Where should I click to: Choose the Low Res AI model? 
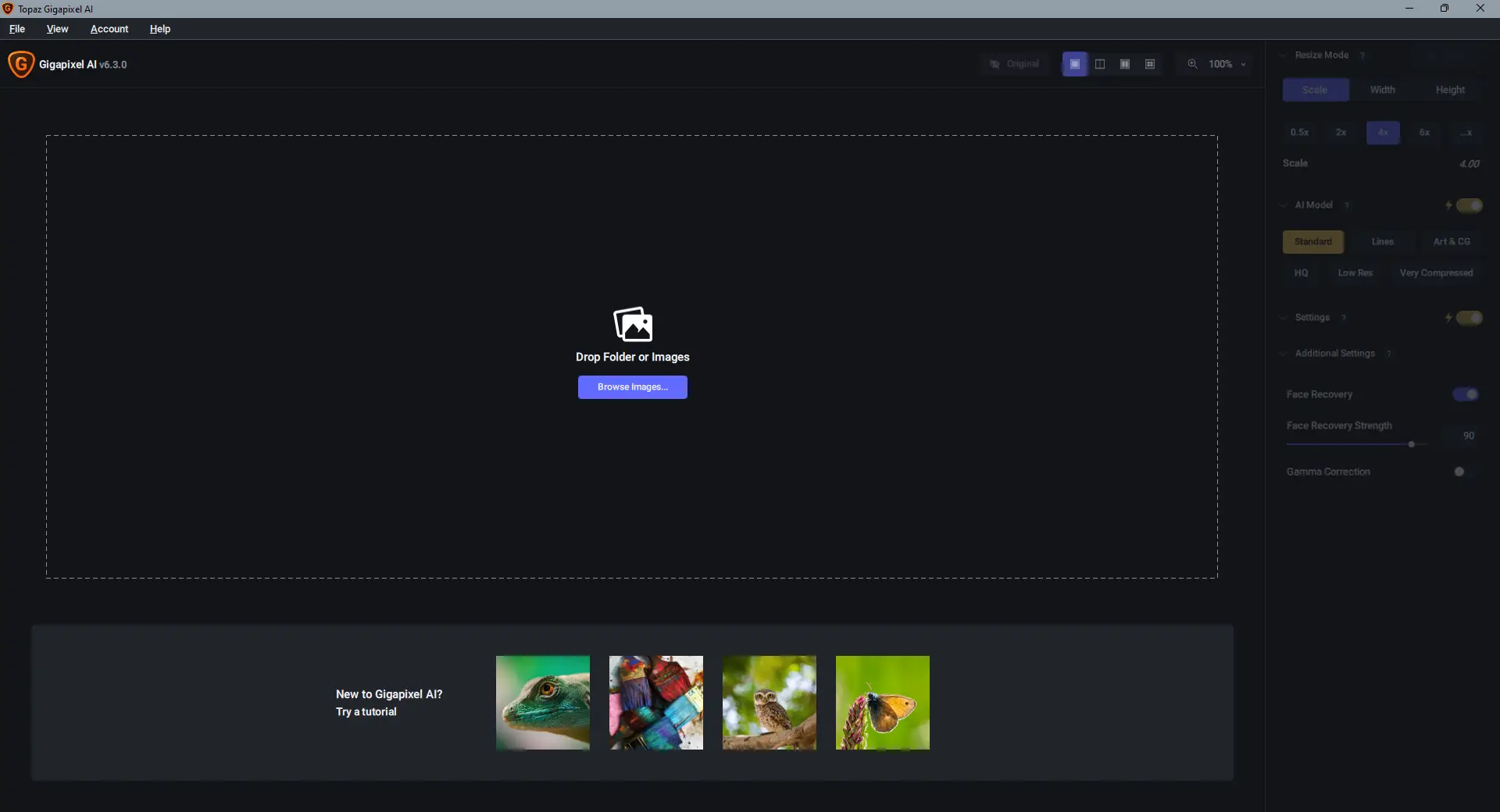coord(1355,273)
